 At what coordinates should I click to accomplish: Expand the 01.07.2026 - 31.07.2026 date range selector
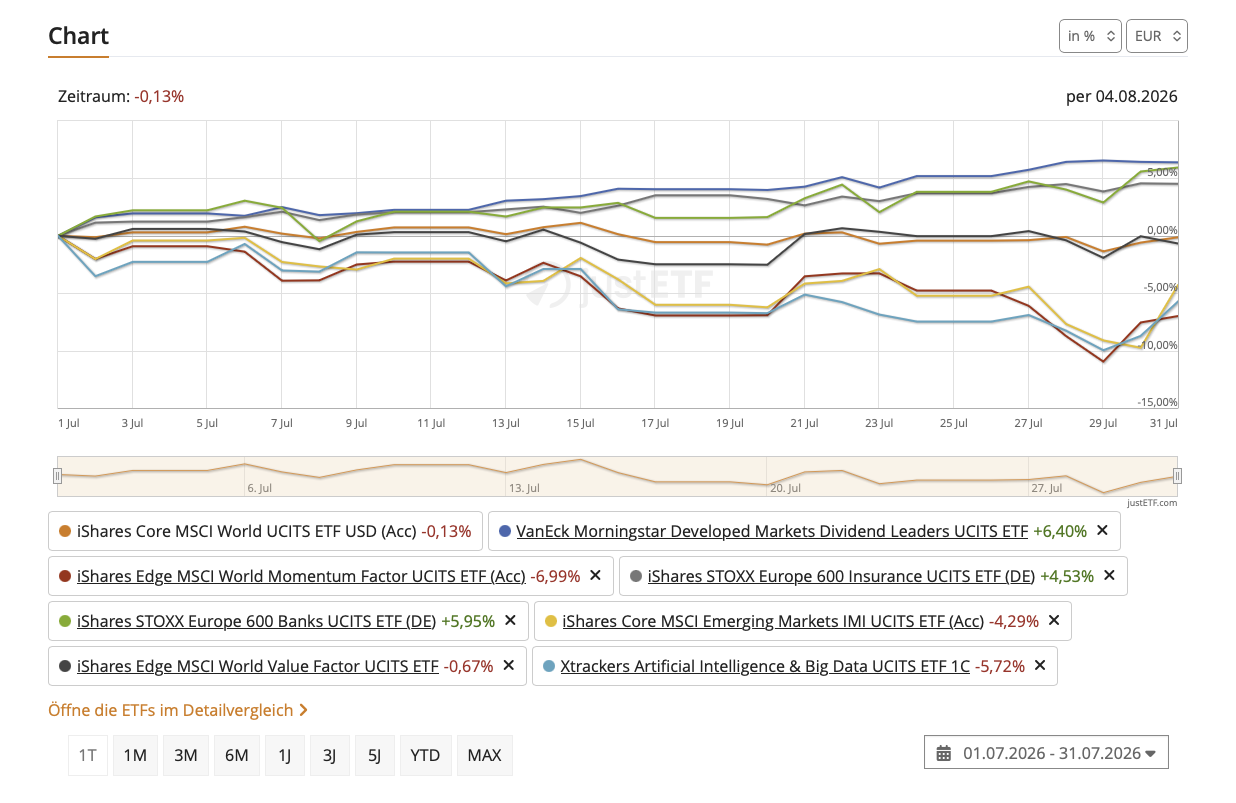[x=1046, y=753]
